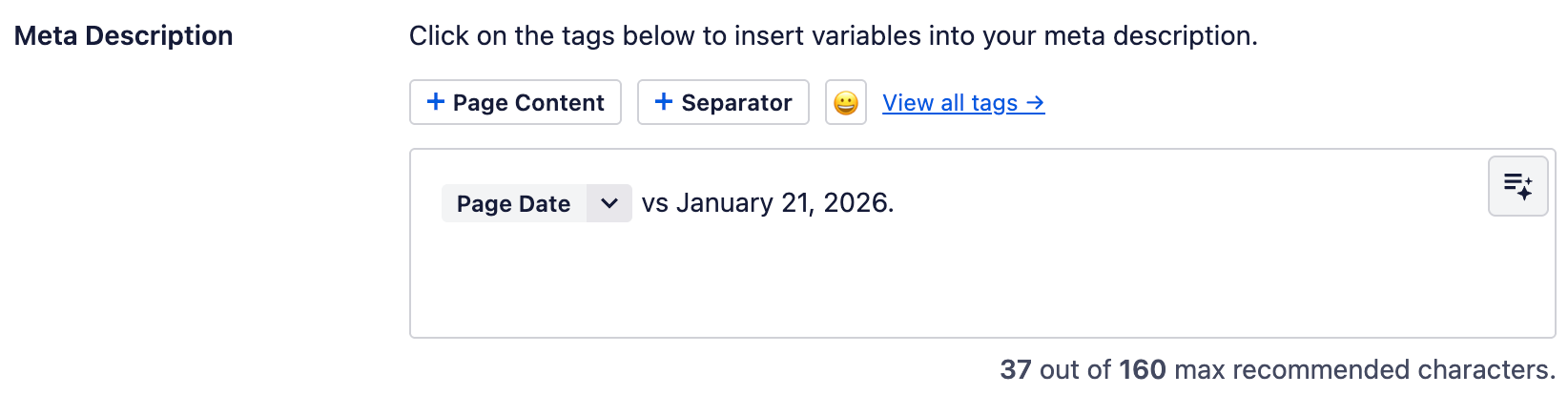Click the plus icon beside Separator
Viewport: 1568px width, 395px height.
point(664,102)
